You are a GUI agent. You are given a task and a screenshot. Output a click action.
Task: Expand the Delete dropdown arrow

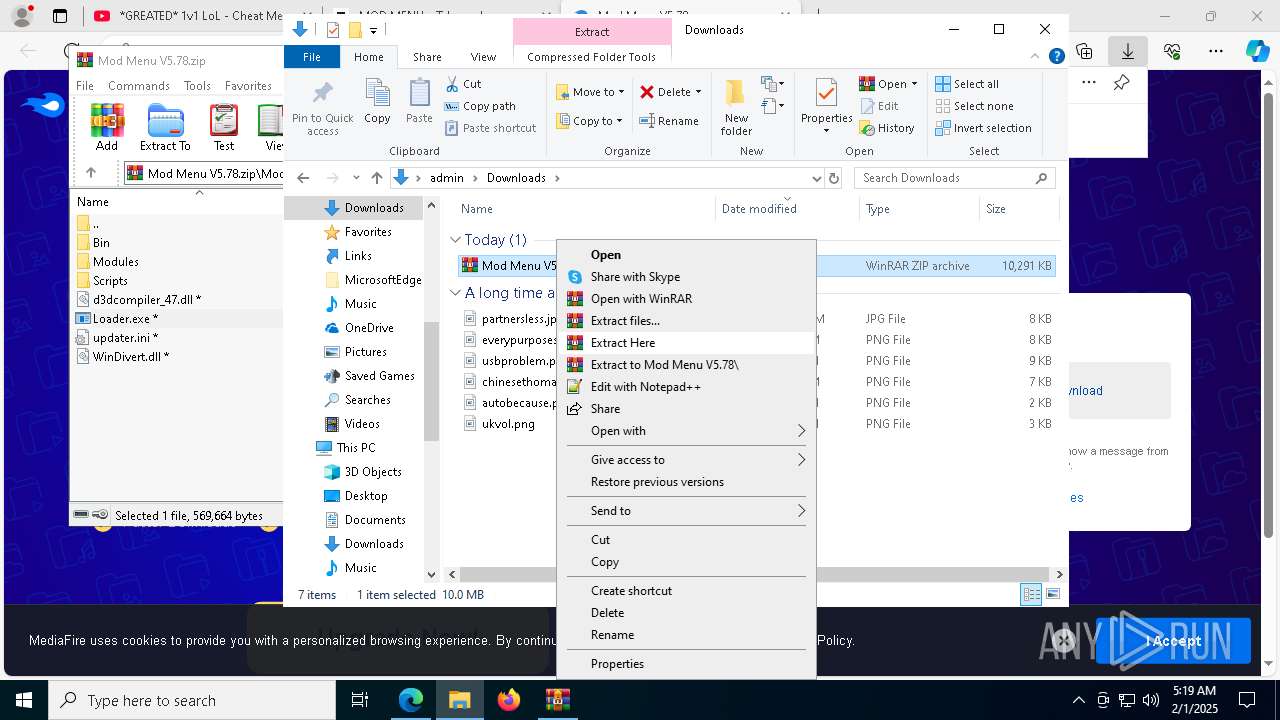click(x=698, y=92)
